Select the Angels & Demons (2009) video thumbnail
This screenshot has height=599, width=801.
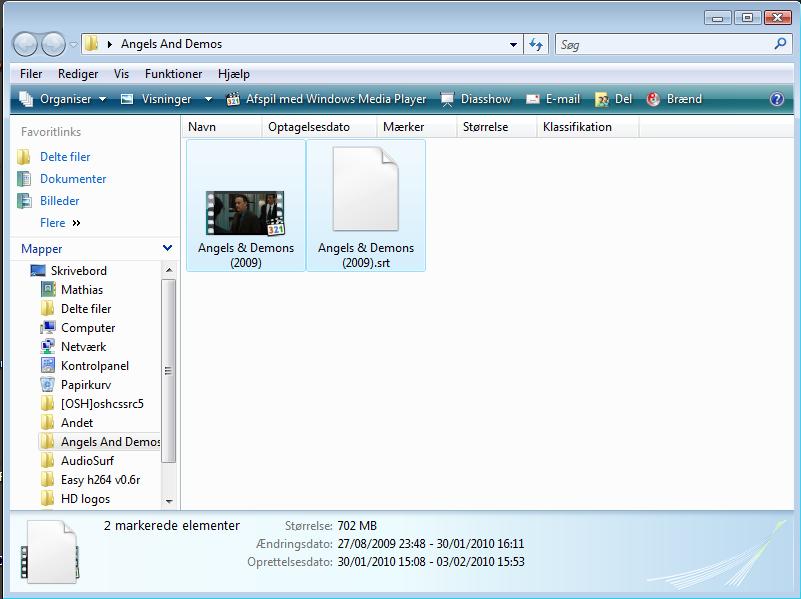point(245,213)
